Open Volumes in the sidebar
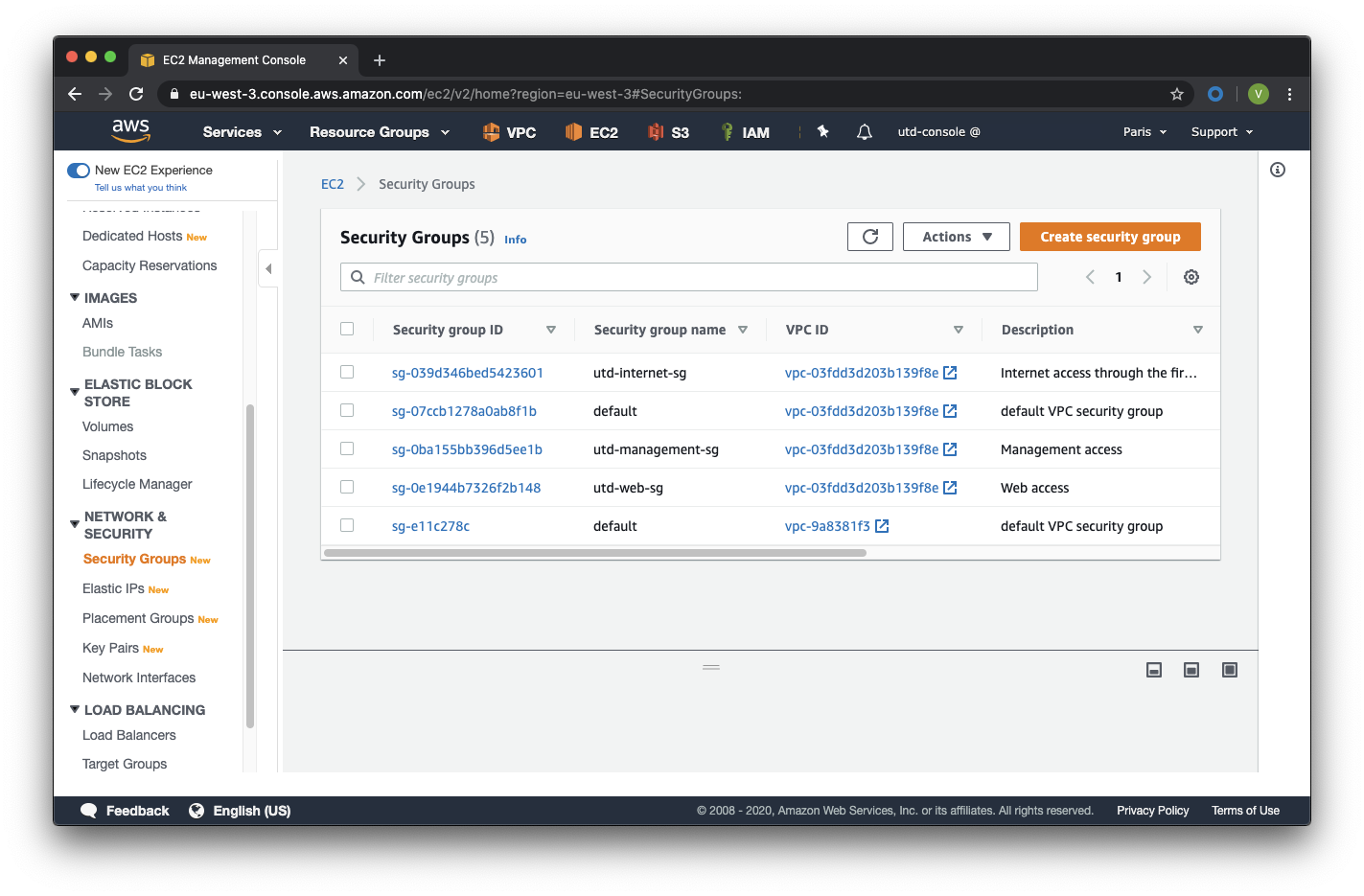 tap(107, 426)
